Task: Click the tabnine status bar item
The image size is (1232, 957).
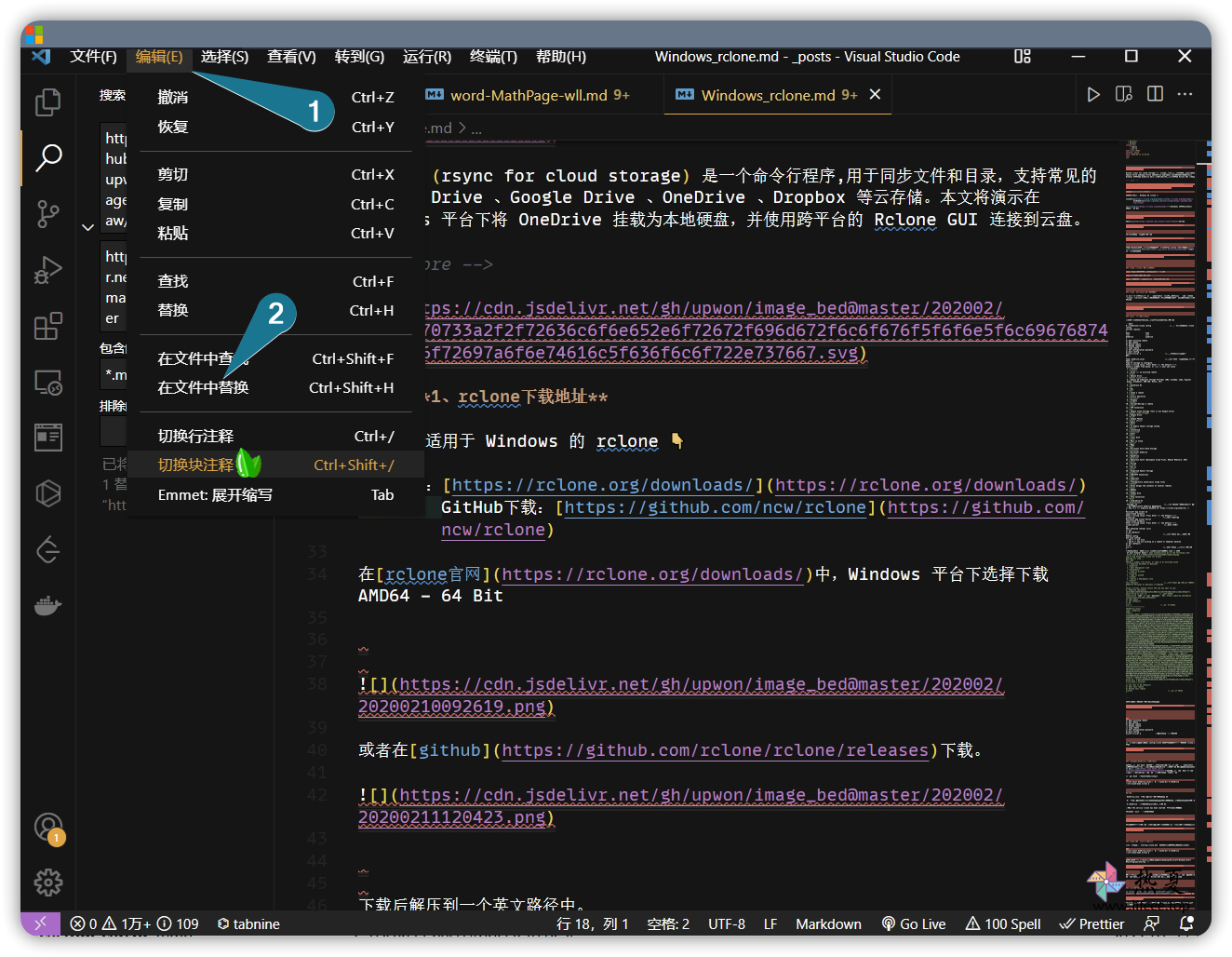Action: pyautogui.click(x=248, y=923)
